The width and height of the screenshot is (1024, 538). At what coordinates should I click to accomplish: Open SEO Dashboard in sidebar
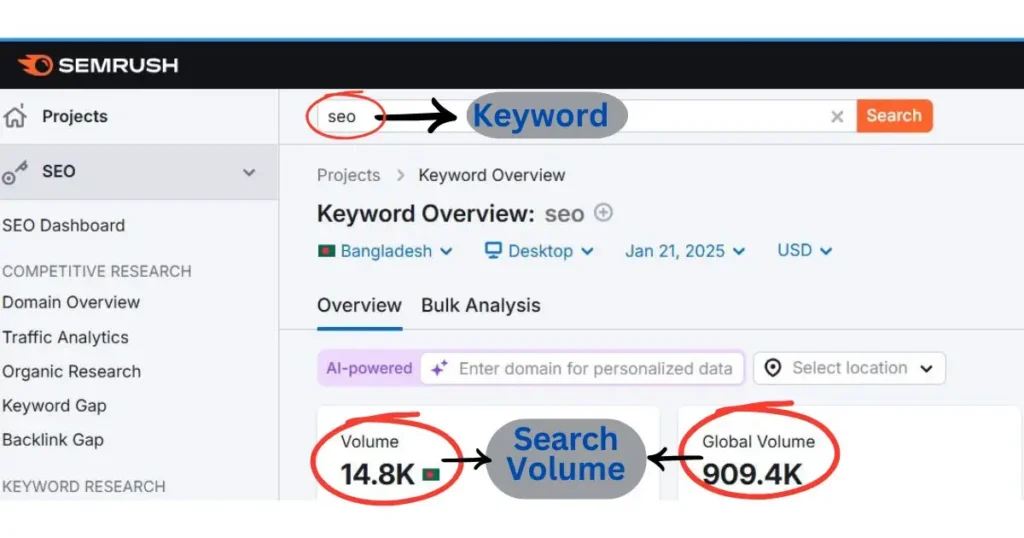pyautogui.click(x=63, y=225)
